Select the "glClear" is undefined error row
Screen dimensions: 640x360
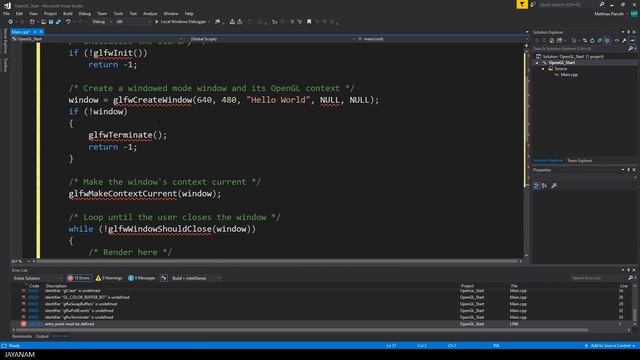tap(320, 291)
